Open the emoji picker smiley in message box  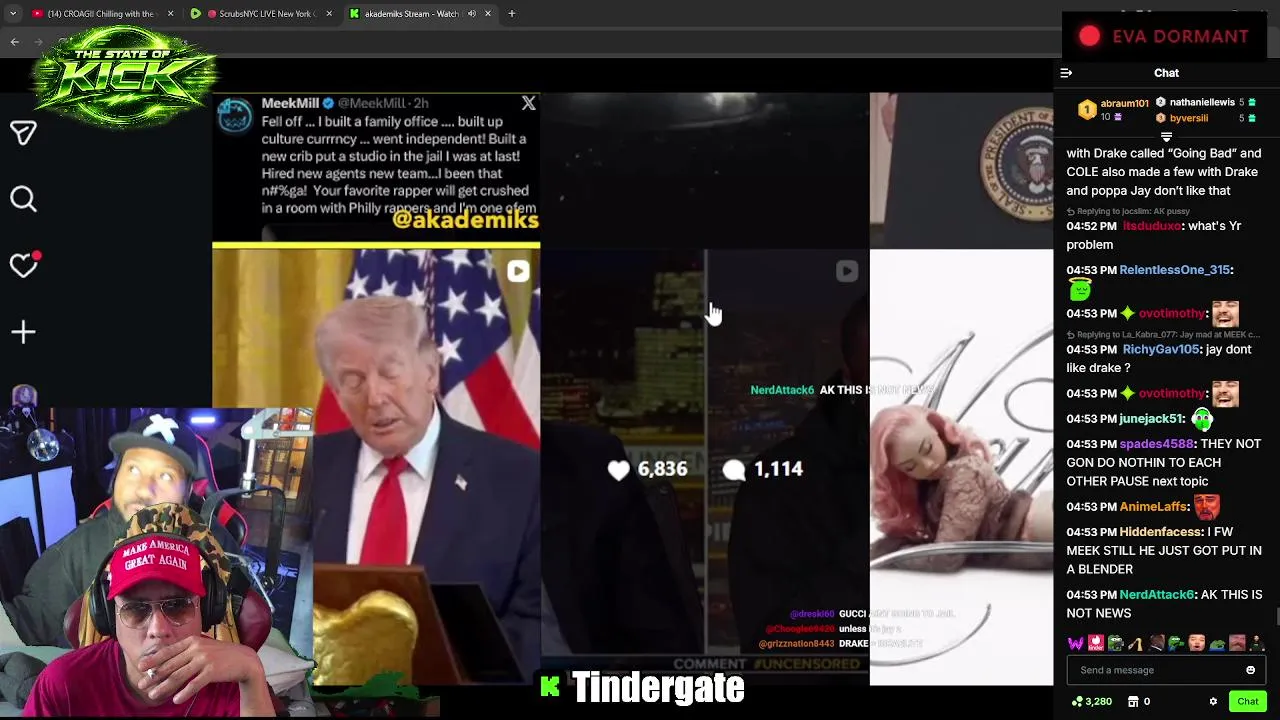click(1250, 670)
